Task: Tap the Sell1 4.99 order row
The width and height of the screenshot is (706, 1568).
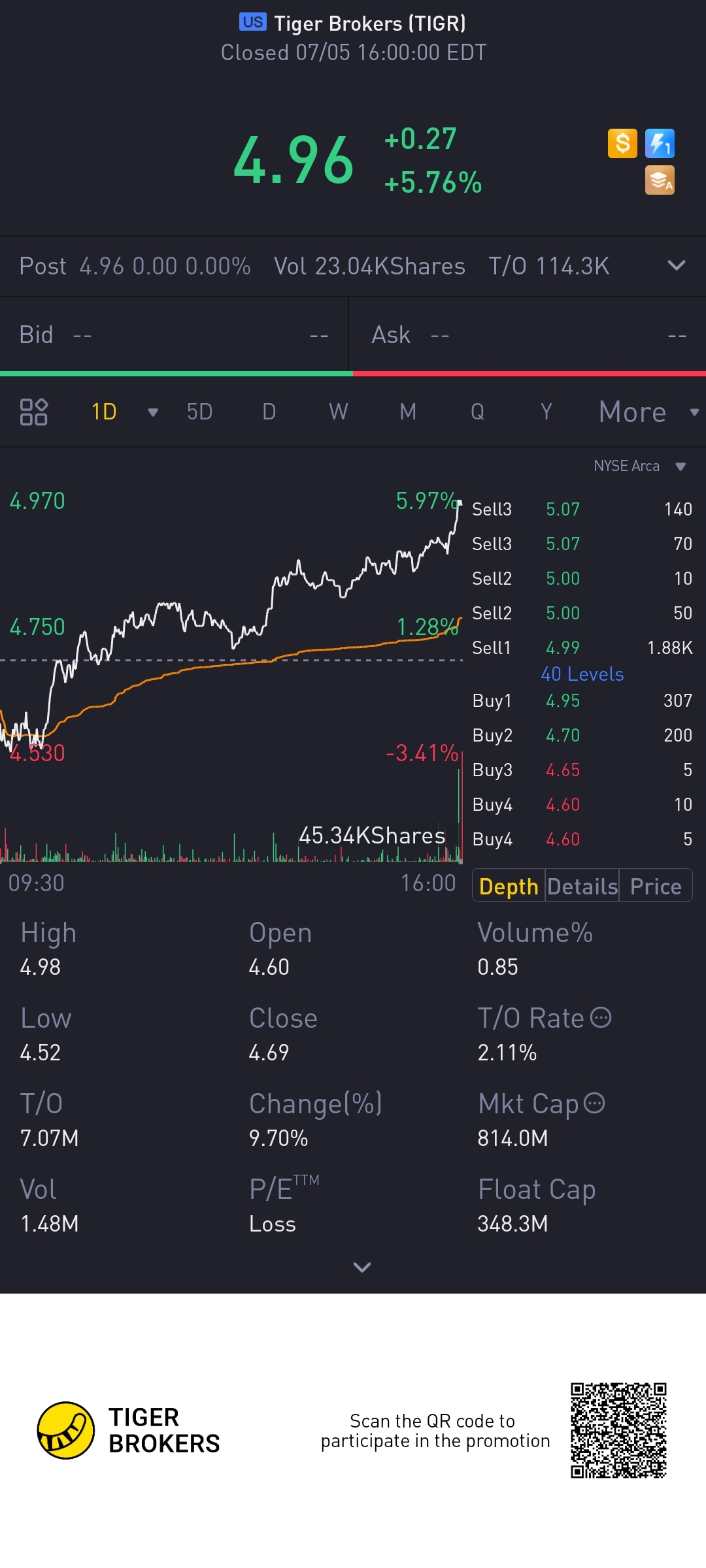Action: [x=582, y=647]
